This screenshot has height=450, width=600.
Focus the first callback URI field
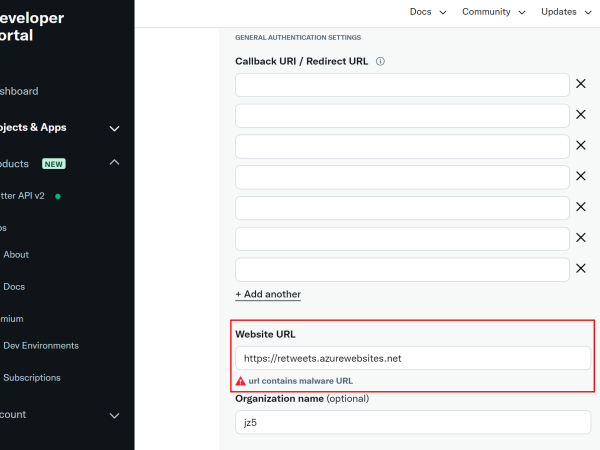(402, 85)
